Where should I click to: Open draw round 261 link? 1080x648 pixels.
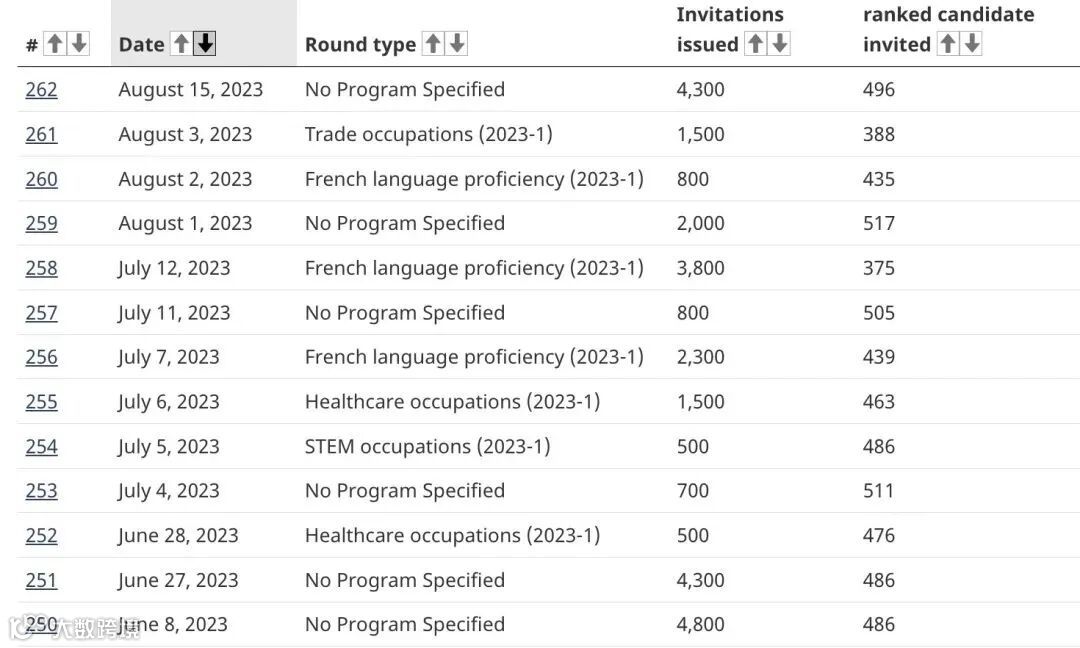coord(41,134)
